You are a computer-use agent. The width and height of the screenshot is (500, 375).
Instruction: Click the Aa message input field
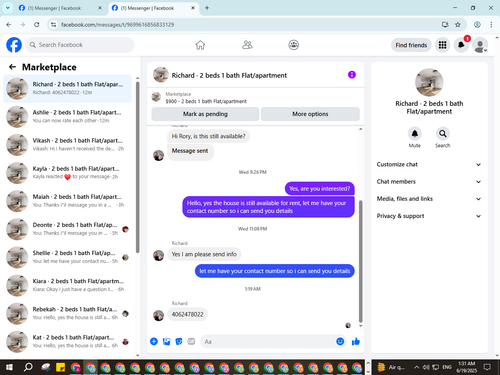(268, 342)
